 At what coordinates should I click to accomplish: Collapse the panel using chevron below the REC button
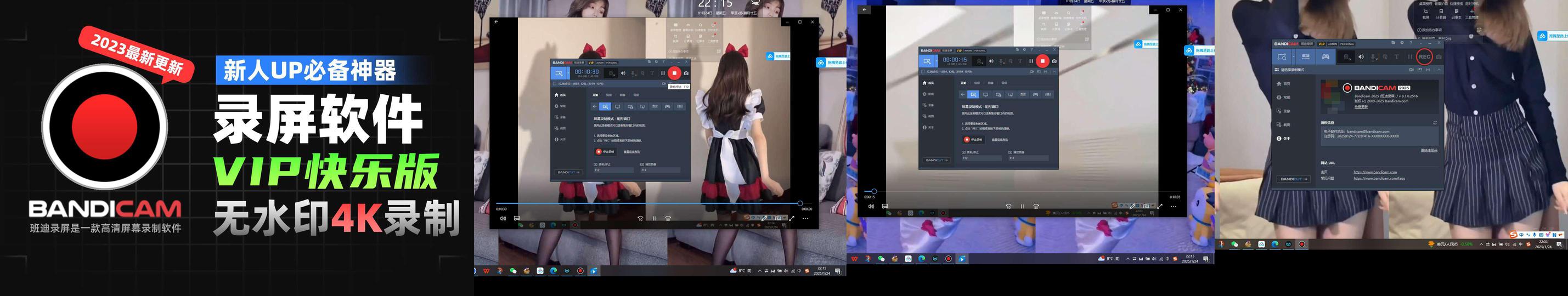(1439, 70)
